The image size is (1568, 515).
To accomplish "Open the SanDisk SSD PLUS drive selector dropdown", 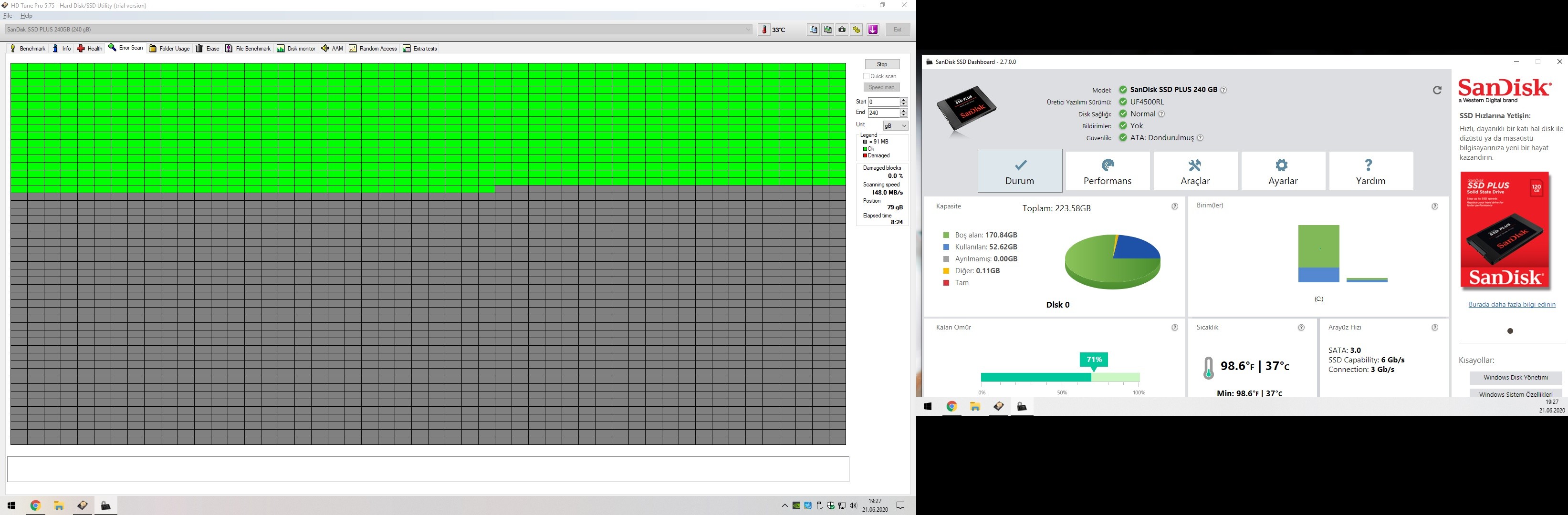I will click(x=748, y=29).
